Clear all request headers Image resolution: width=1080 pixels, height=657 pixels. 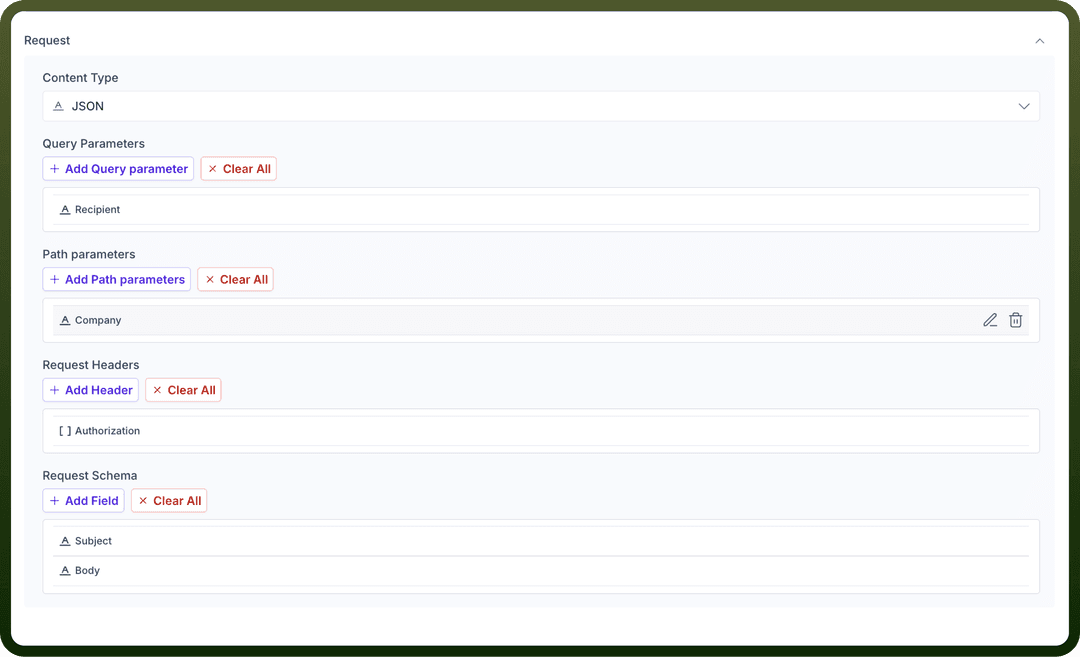(183, 390)
